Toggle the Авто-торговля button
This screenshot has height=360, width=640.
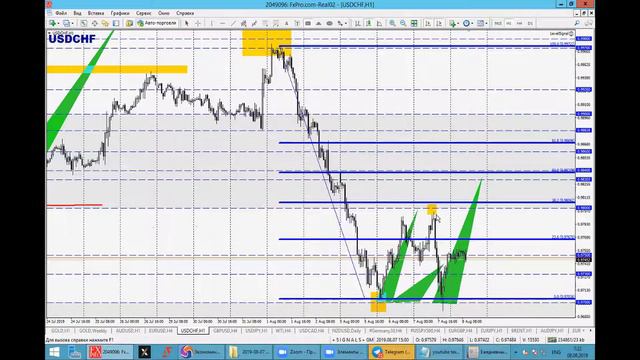pos(157,23)
